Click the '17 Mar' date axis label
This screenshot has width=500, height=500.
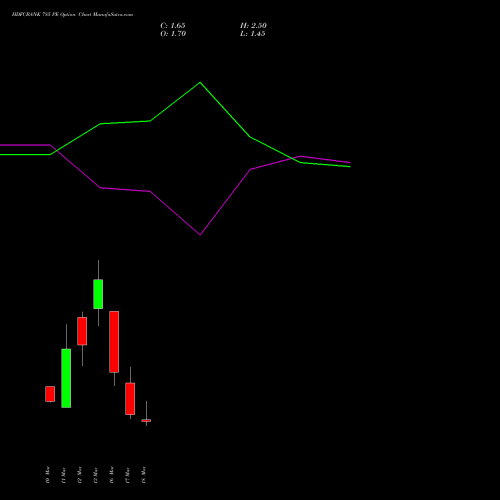click(x=128, y=475)
